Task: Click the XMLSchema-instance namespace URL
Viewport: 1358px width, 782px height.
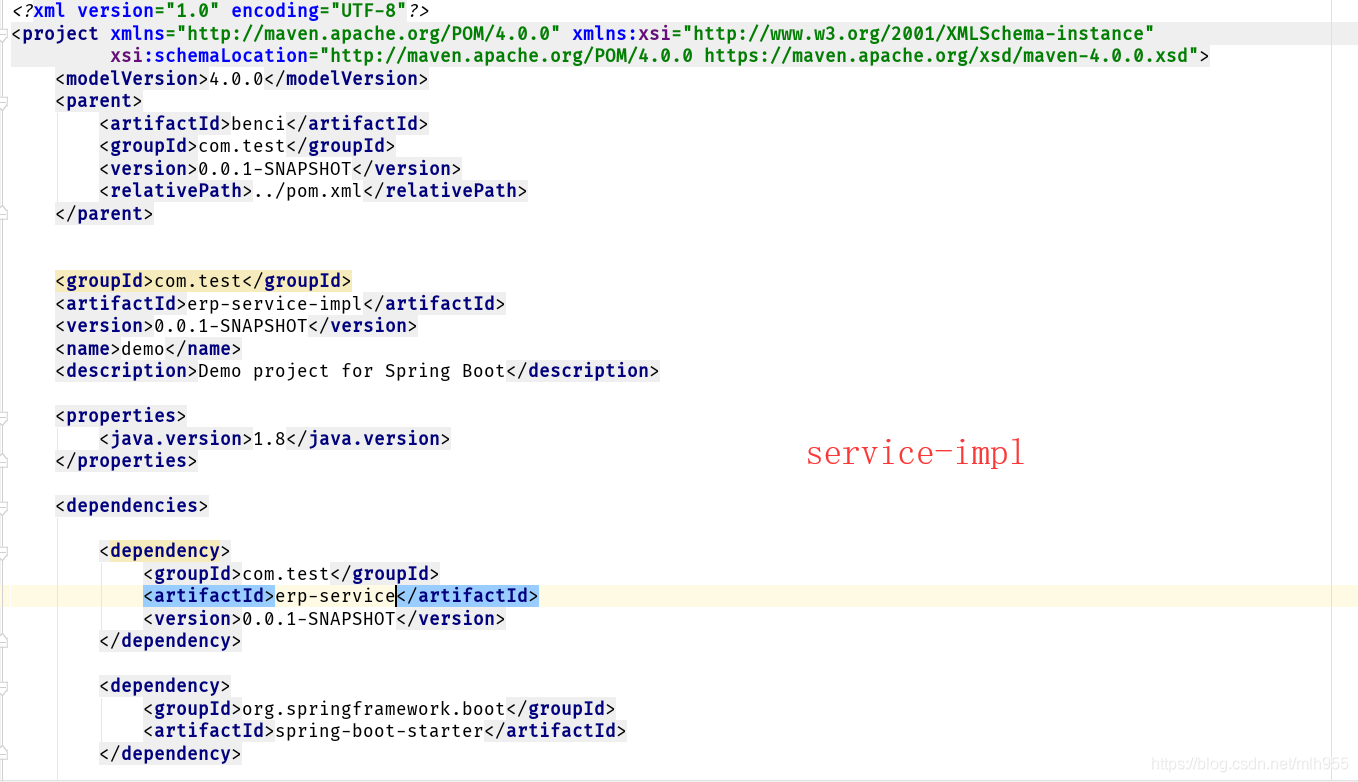Action: point(917,33)
